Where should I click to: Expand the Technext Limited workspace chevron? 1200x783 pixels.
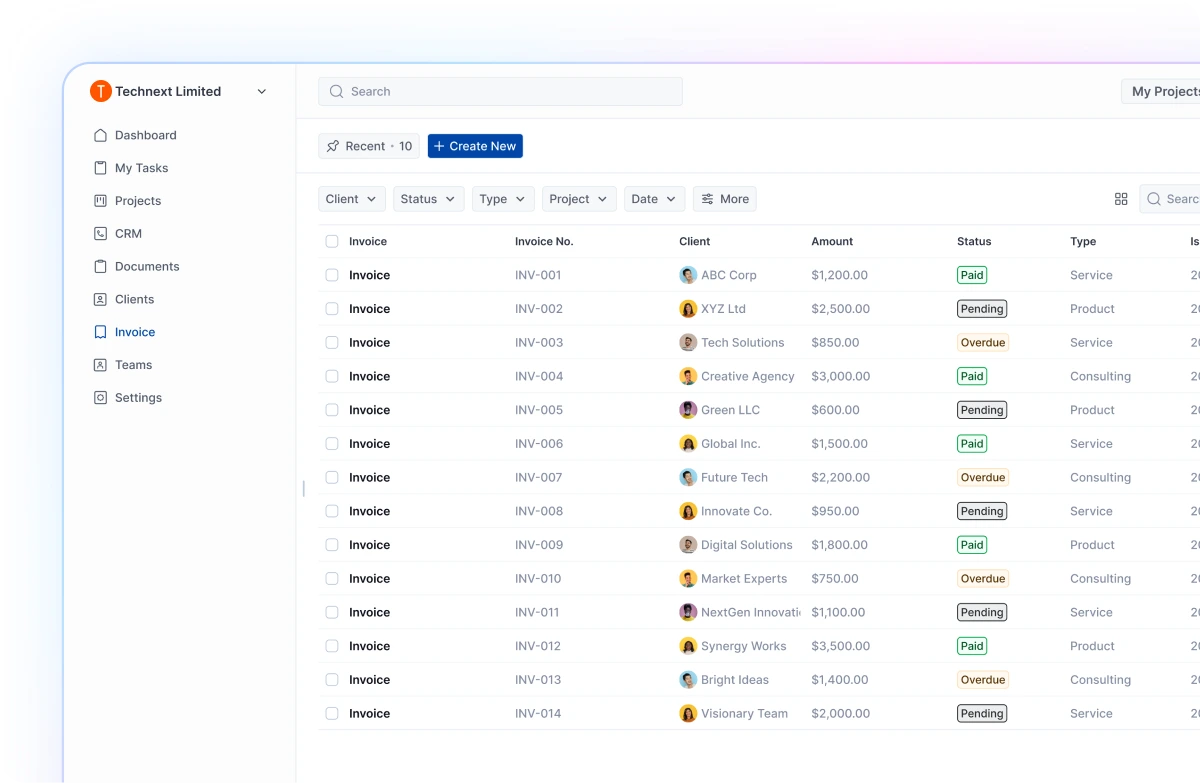[262, 91]
